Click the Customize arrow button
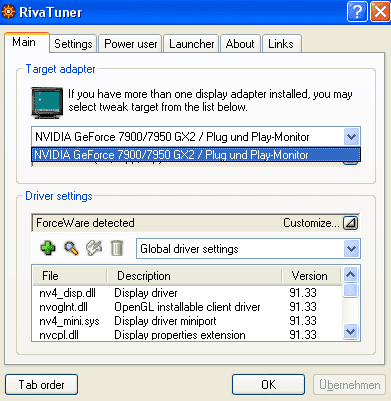Screen dimensions: 391x401 coord(350,223)
